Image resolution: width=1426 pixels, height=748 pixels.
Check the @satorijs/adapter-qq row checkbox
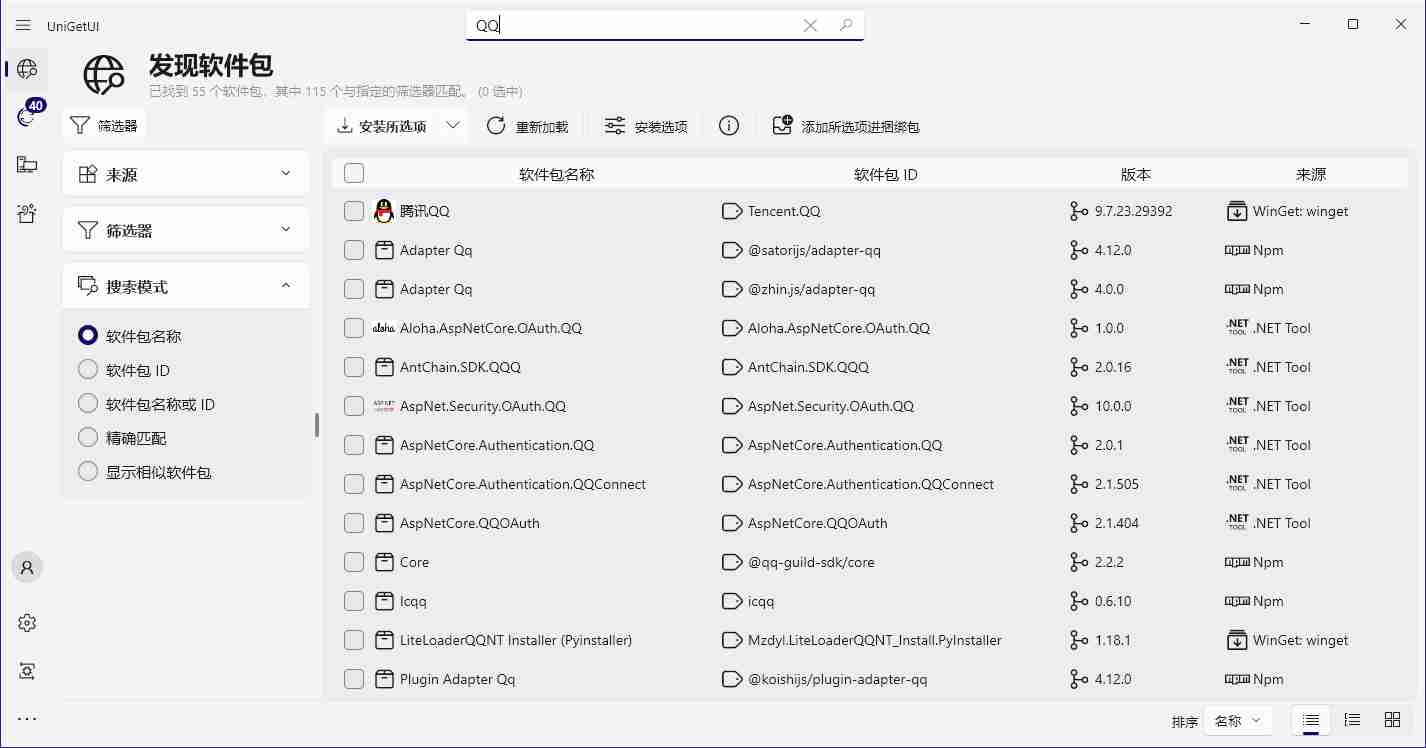coord(354,250)
